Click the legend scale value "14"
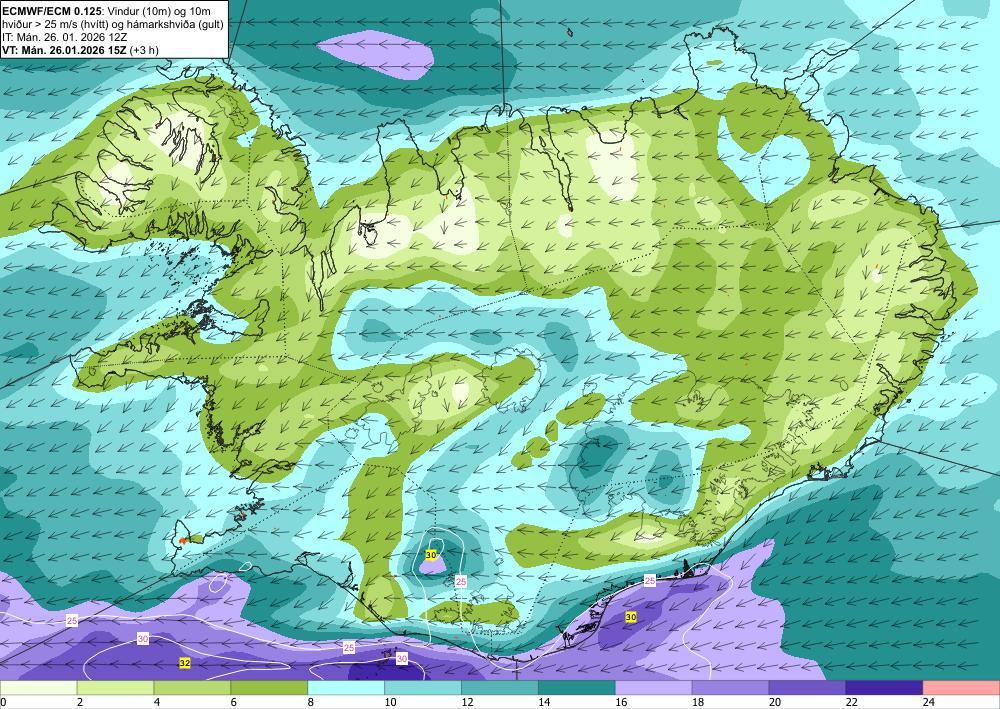 [x=544, y=702]
